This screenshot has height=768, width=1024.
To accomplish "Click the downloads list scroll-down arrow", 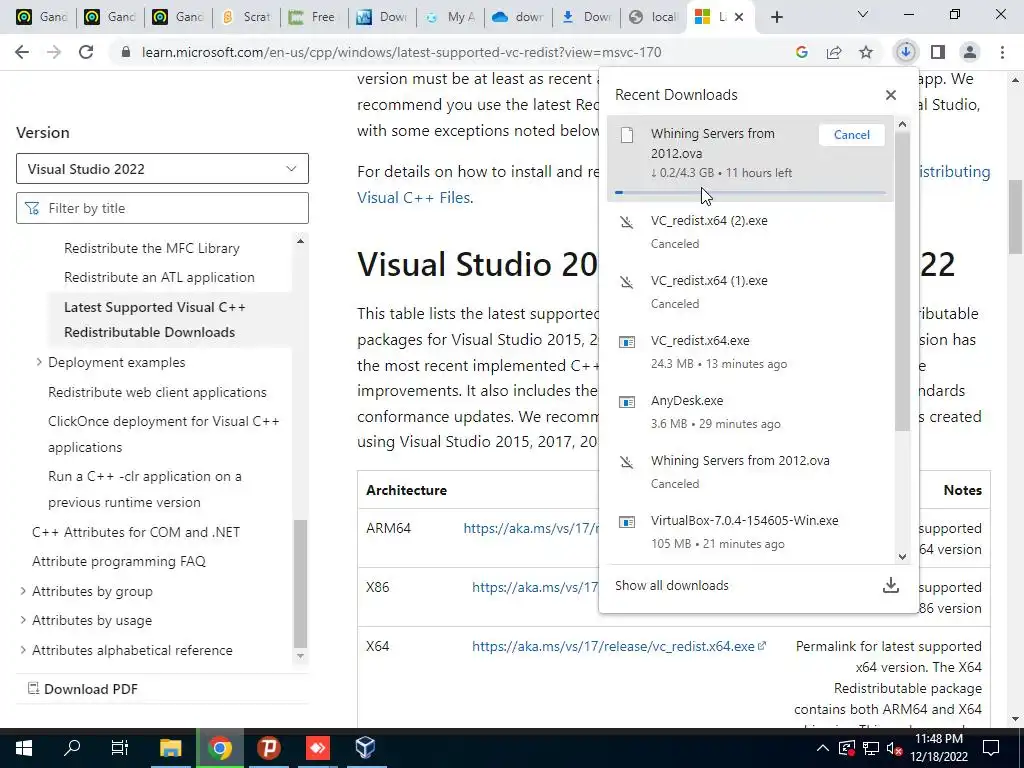I will coord(903,557).
